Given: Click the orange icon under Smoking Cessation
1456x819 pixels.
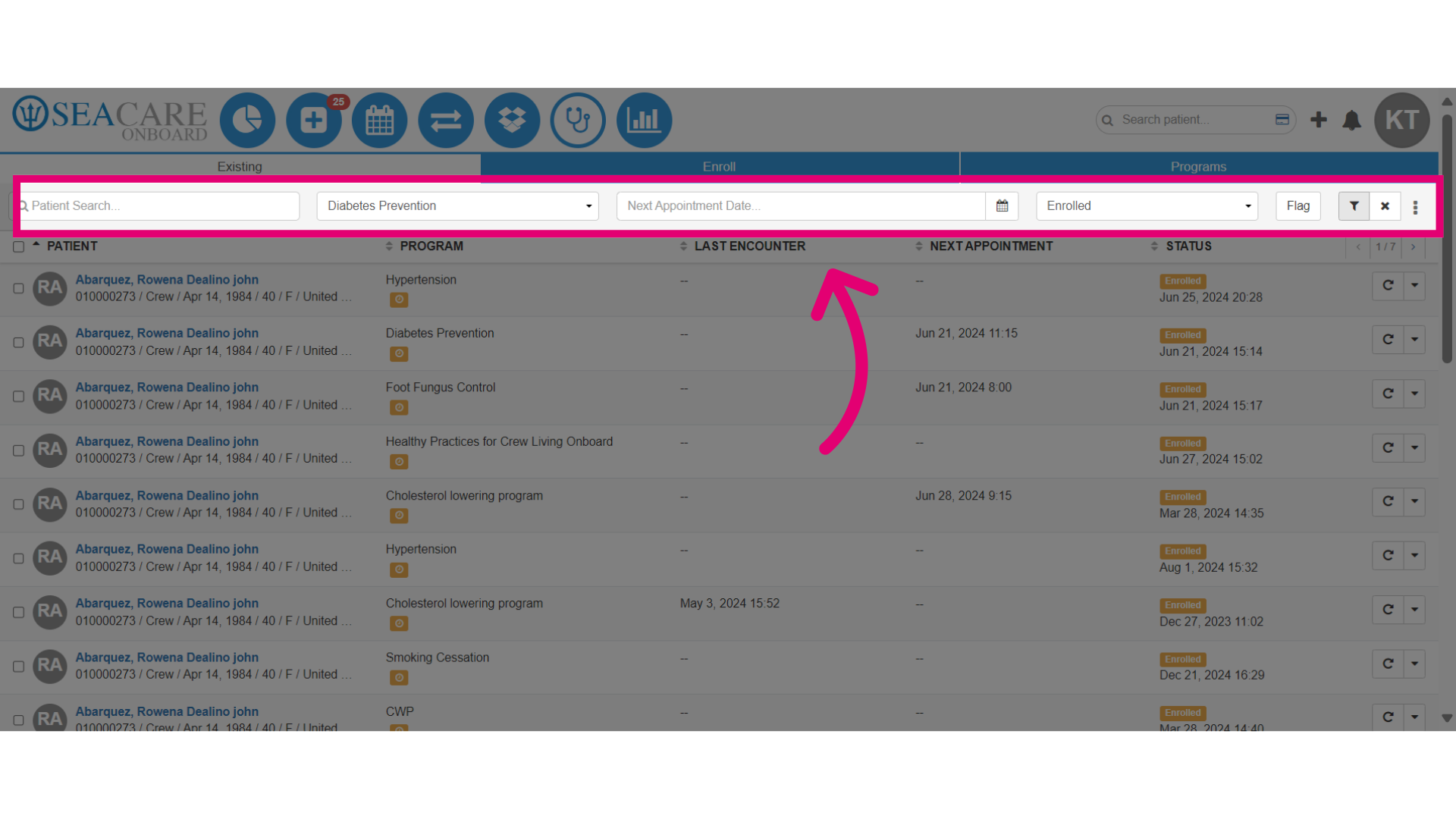Looking at the screenshot, I should tap(399, 677).
